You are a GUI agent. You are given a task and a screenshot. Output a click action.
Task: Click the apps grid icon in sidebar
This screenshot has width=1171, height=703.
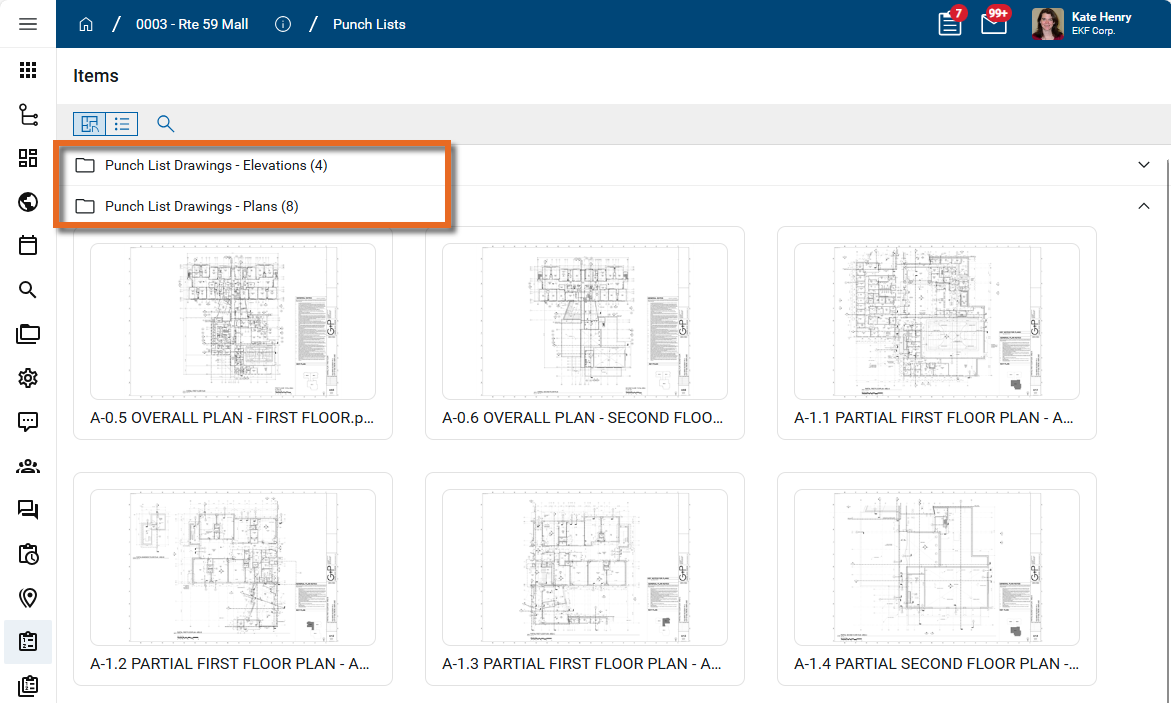pyautogui.click(x=28, y=70)
